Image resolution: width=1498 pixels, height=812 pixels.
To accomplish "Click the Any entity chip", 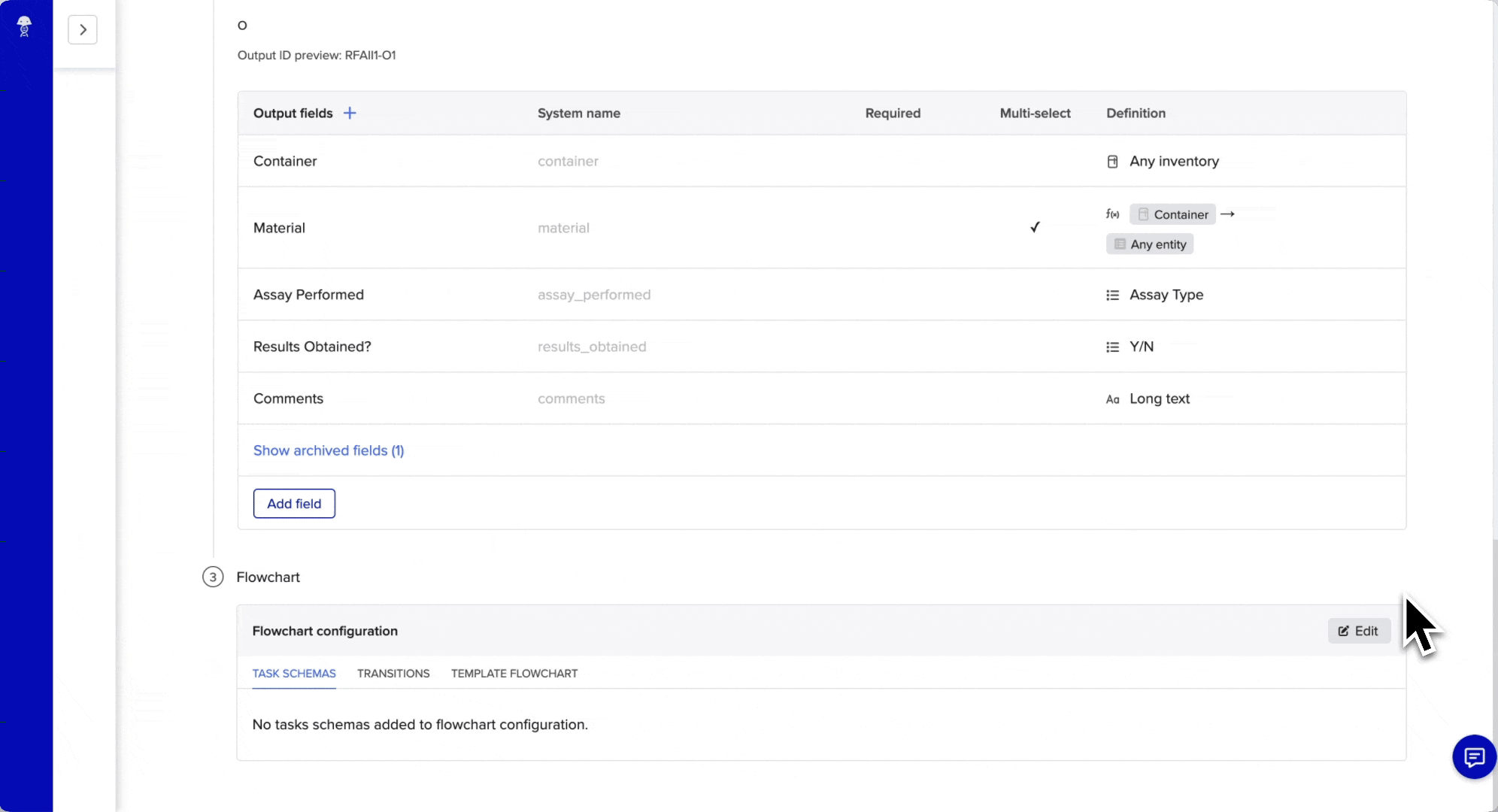I will click(x=1150, y=244).
